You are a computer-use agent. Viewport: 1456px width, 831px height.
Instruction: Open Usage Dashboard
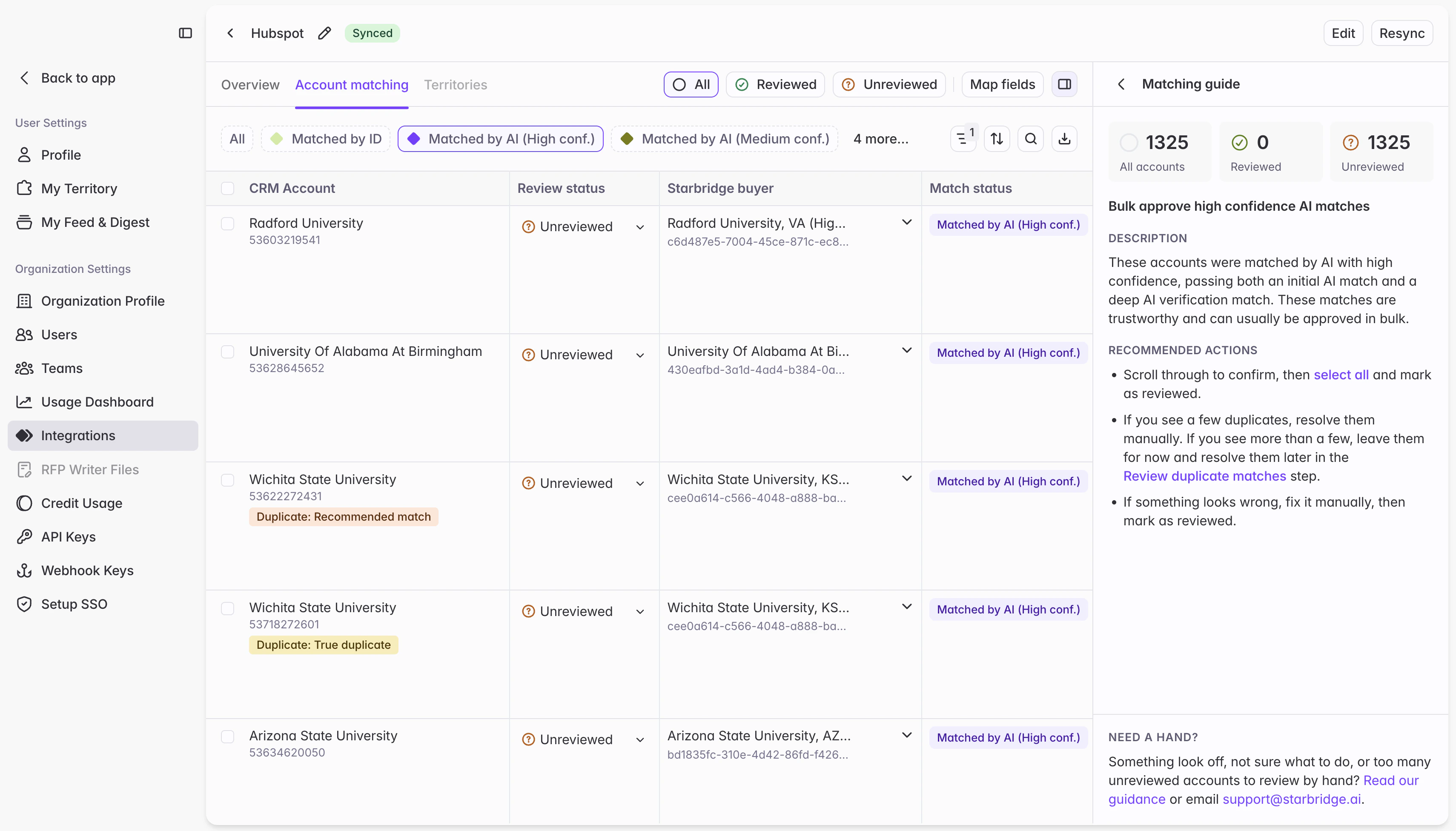tap(103, 402)
